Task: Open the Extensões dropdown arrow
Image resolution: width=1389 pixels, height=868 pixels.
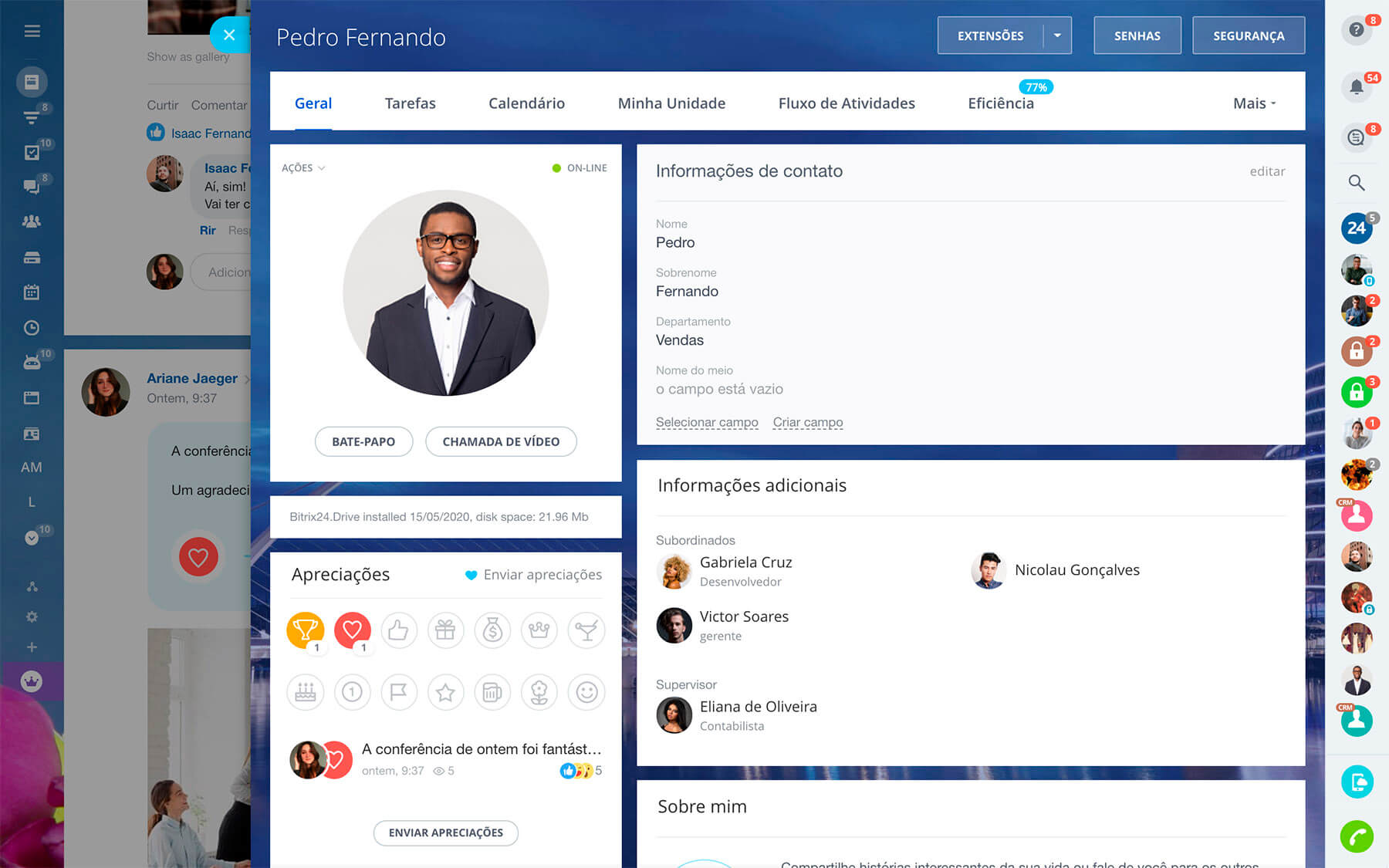Action: (x=1057, y=35)
